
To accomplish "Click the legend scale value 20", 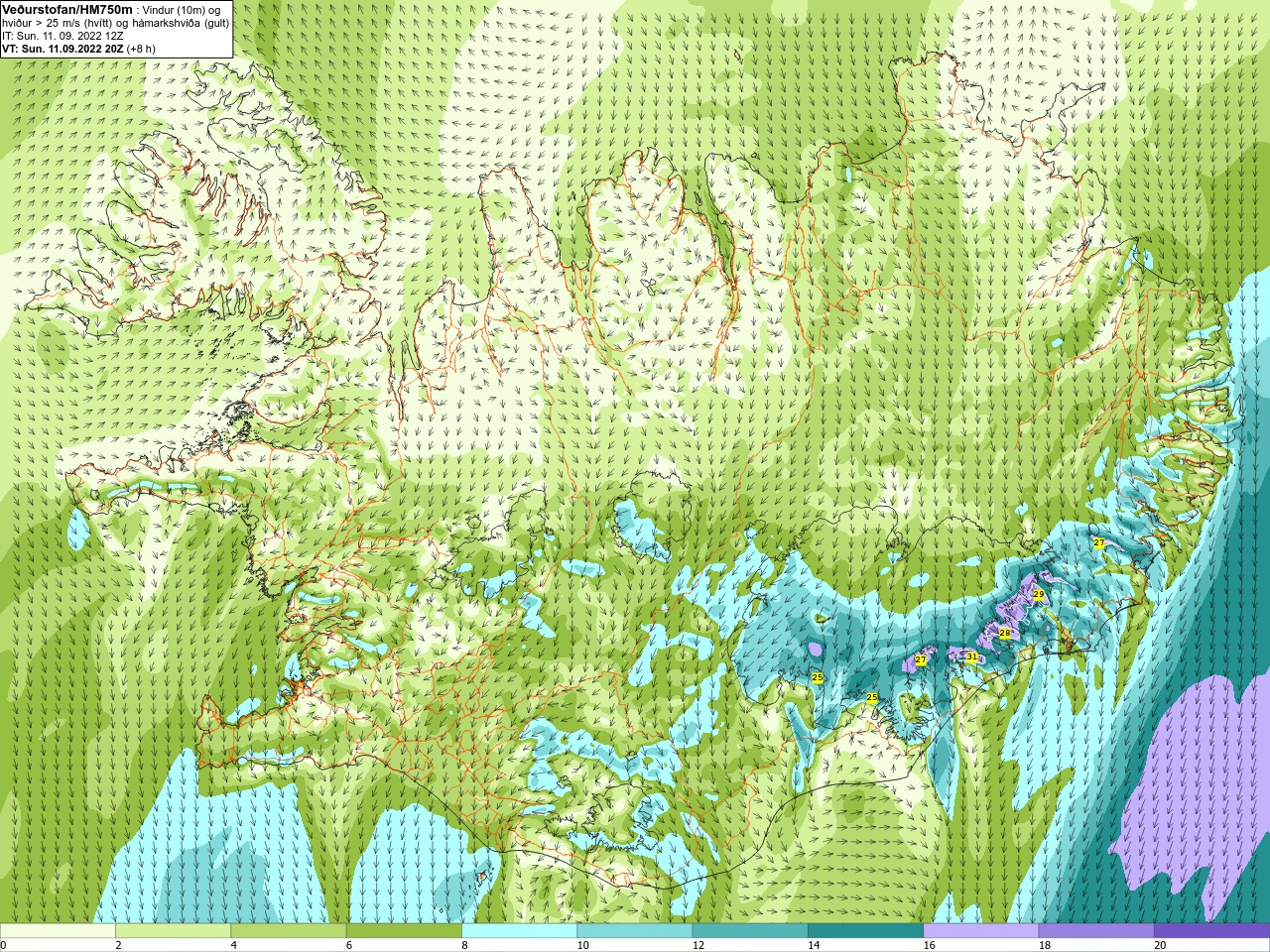I will pyautogui.click(x=1159, y=945).
